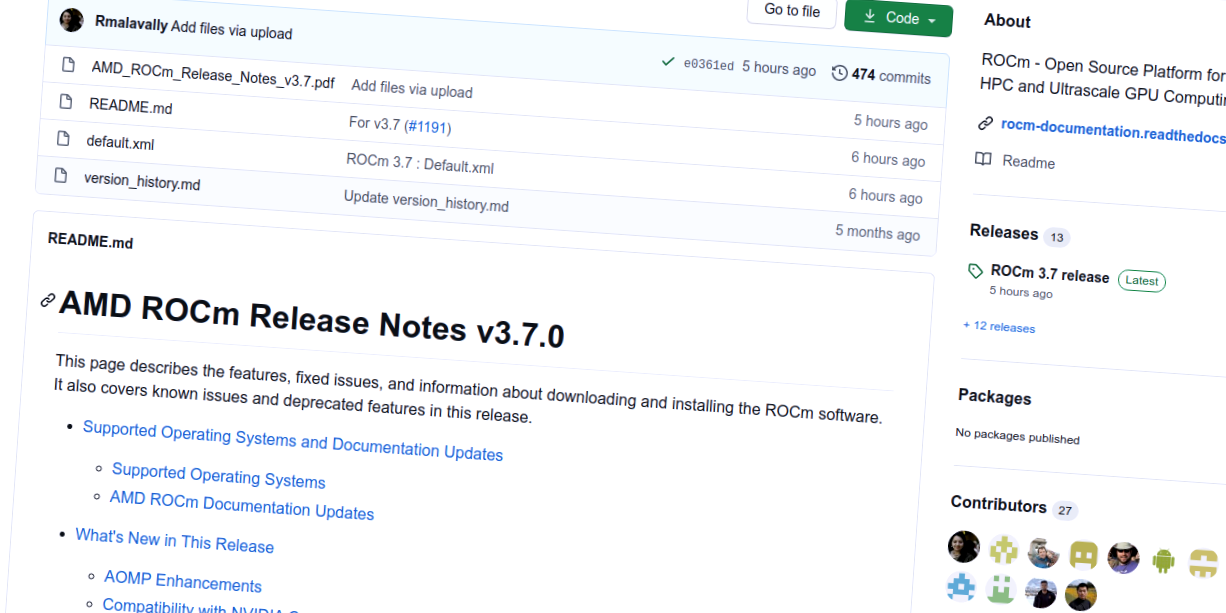This screenshot has height=613, width=1226.
Task: Click Rmalavally's avatar in commit header
Action: click(x=72, y=20)
